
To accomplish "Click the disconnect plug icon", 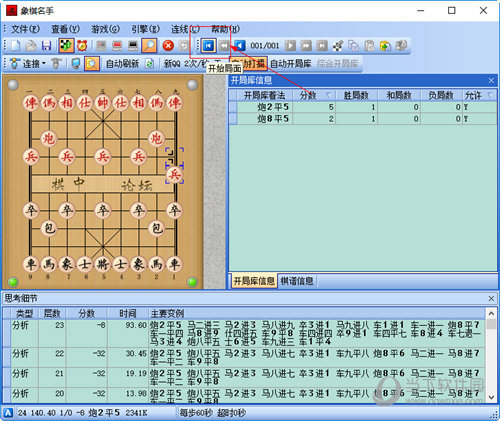I will coord(56,63).
